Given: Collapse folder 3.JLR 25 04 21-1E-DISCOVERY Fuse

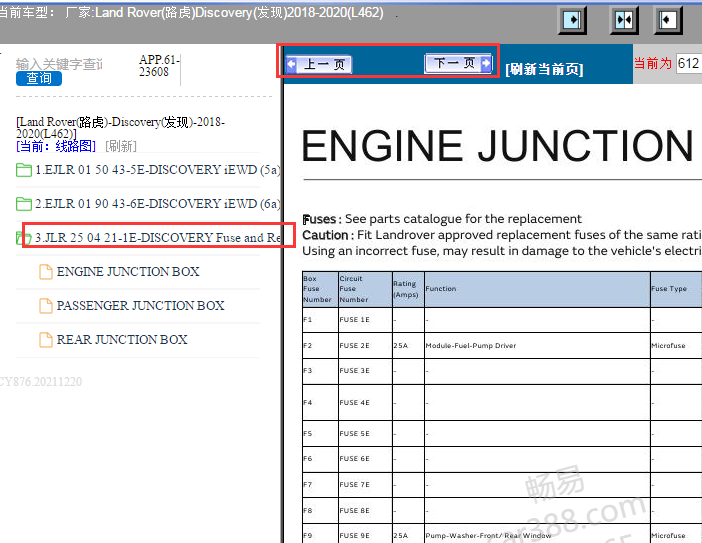Looking at the screenshot, I should pos(158,238).
